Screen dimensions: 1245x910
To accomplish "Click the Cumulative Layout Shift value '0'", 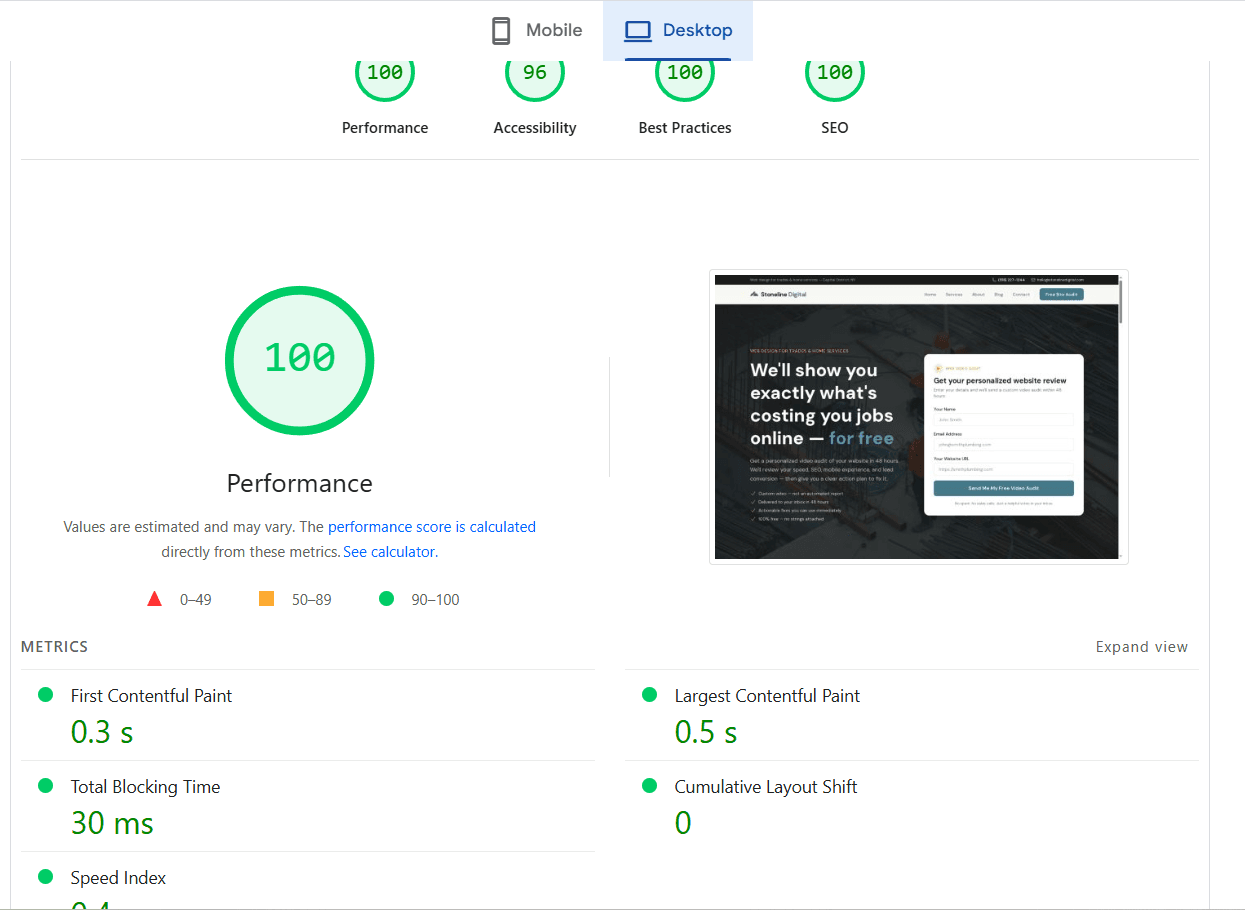I will point(683,823).
